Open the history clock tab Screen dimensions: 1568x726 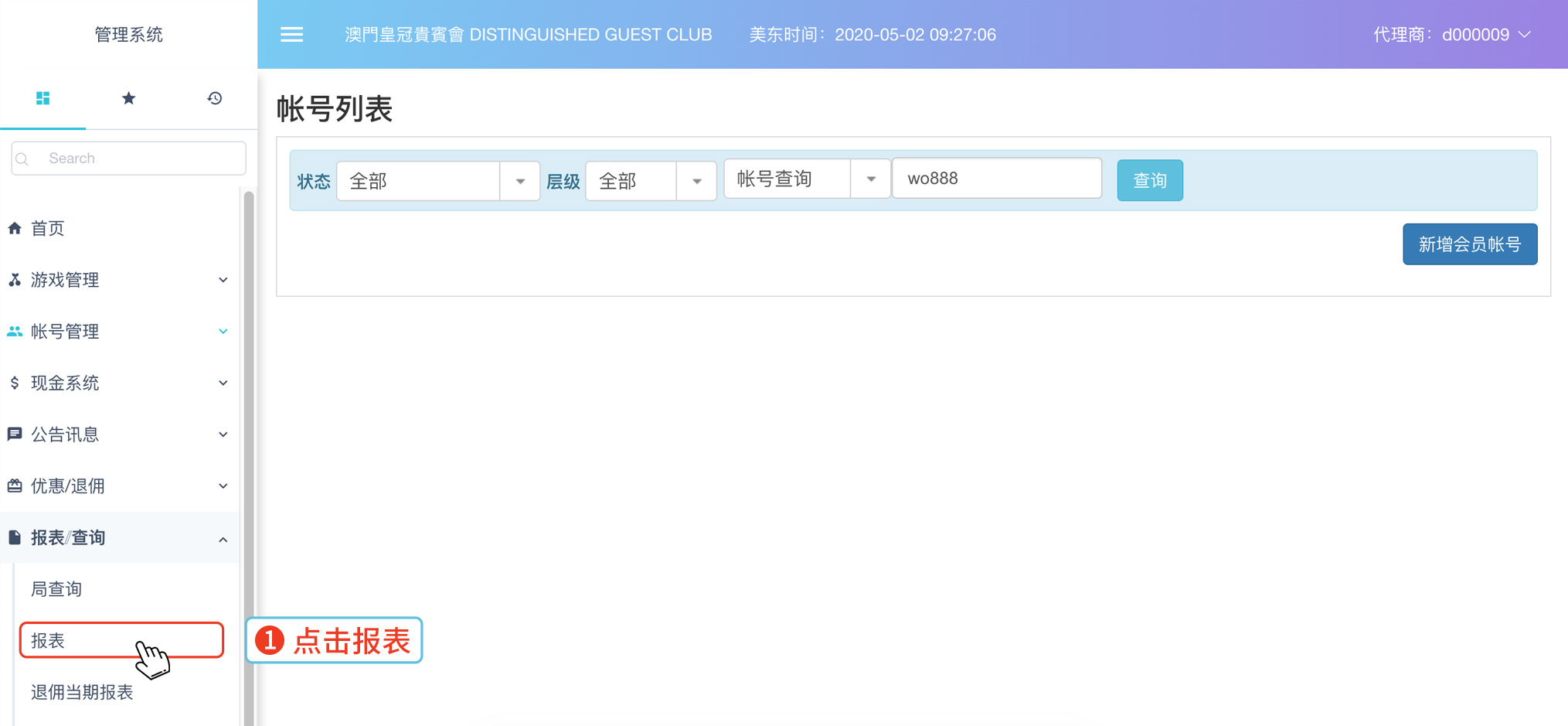(x=215, y=98)
